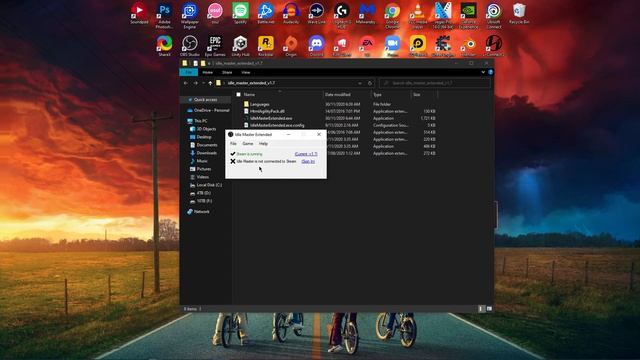Open the Vegas Pro desktop shortcut
This screenshot has height=360, width=640.
pyautogui.click(x=443, y=16)
